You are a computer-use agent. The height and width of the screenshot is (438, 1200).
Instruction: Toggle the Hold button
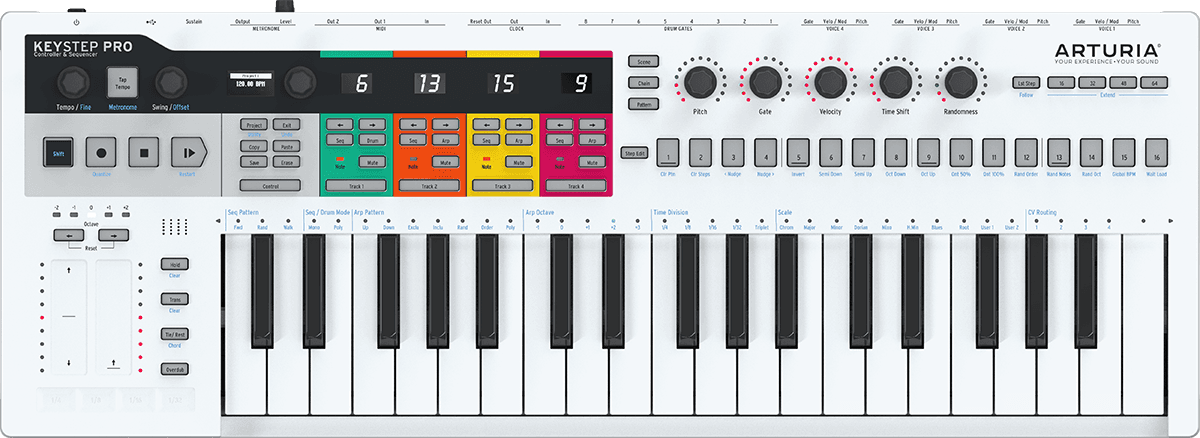coord(175,264)
